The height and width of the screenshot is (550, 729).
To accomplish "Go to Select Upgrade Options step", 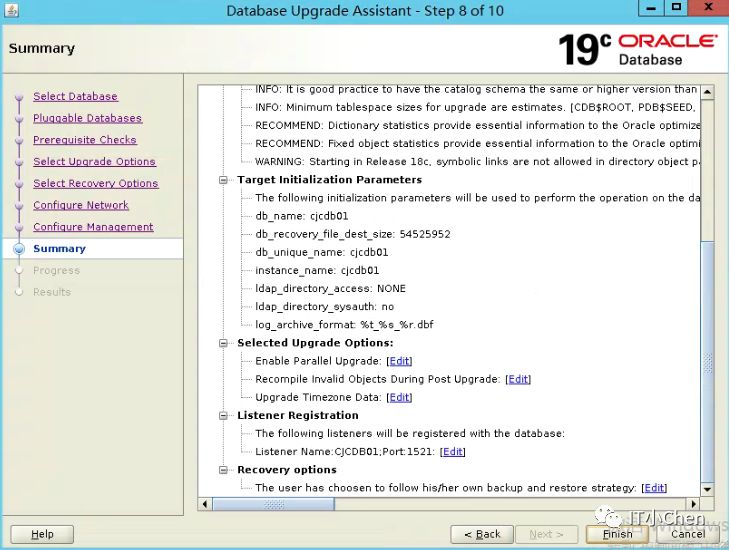I will click(x=94, y=161).
